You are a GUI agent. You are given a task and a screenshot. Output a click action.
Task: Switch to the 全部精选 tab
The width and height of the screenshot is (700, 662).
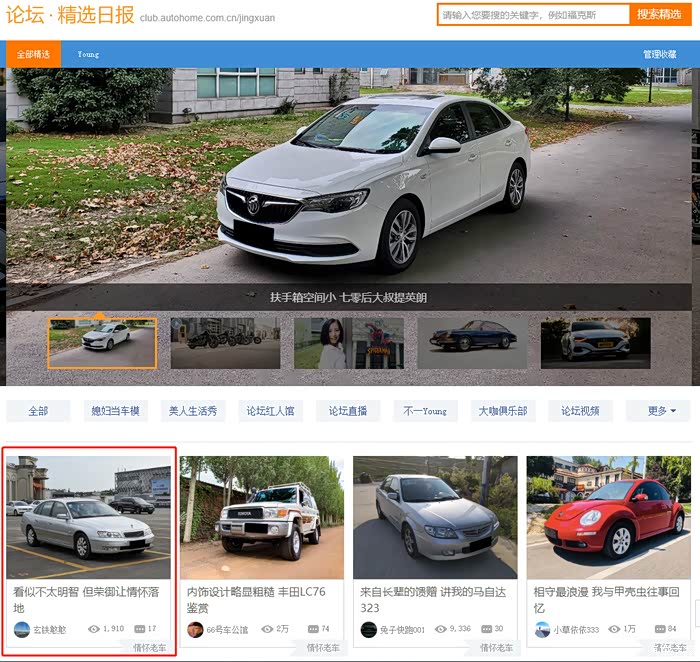(33, 54)
